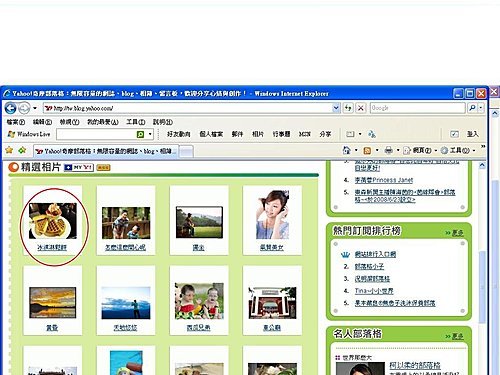Open the Print options dropdown arrow

(x=398, y=151)
